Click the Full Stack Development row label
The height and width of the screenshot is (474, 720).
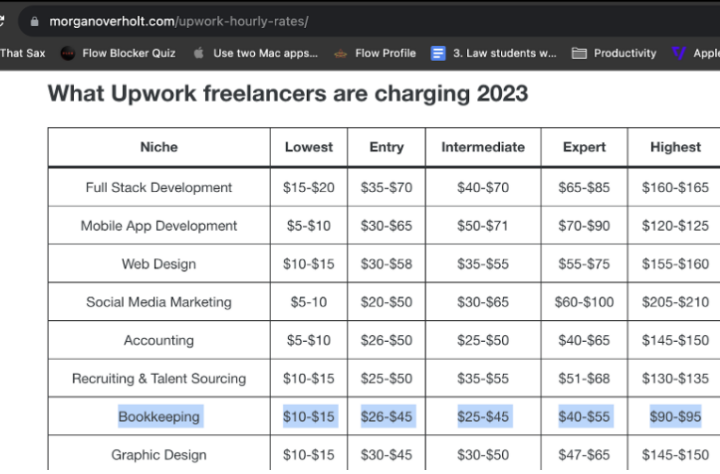[159, 187]
